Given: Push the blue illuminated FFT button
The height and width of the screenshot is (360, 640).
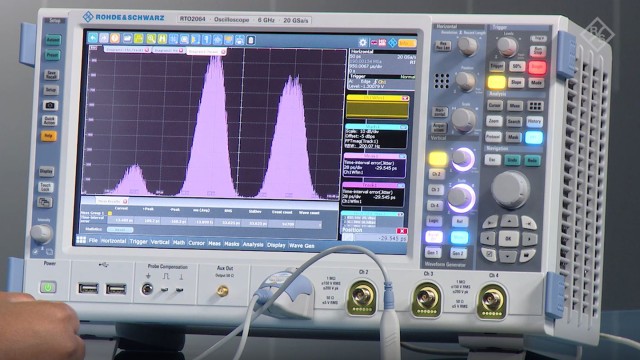Looking at the screenshot, I should tap(533, 138).
